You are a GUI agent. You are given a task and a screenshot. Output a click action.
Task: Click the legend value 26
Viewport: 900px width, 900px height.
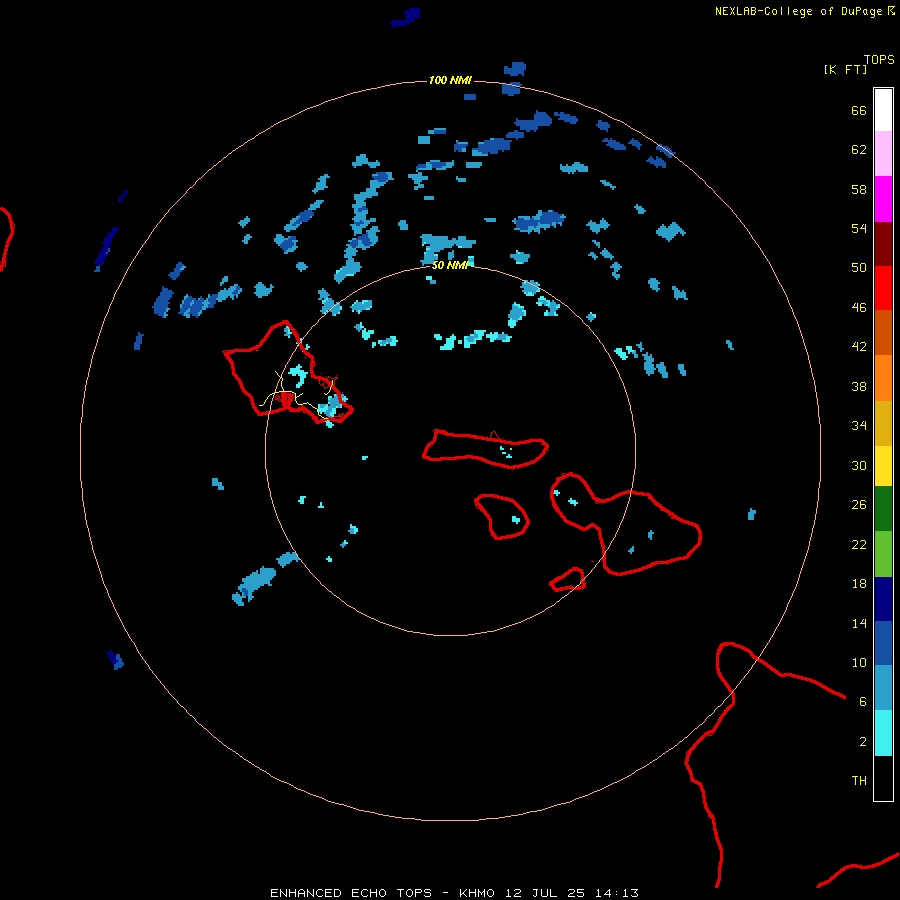859,505
